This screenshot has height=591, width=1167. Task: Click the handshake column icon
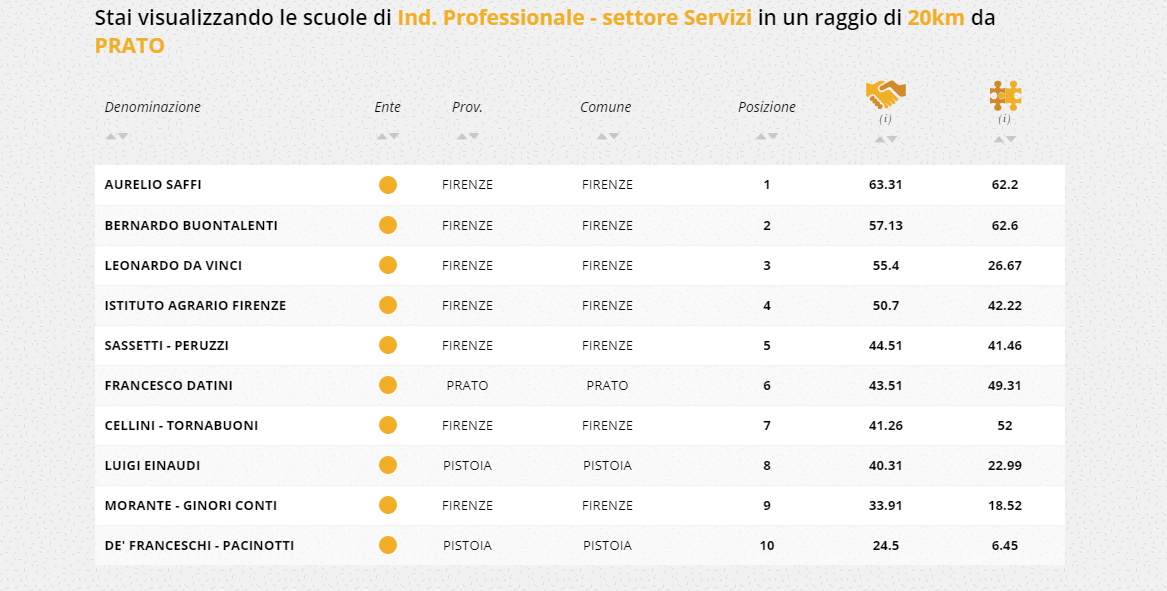tap(885, 95)
